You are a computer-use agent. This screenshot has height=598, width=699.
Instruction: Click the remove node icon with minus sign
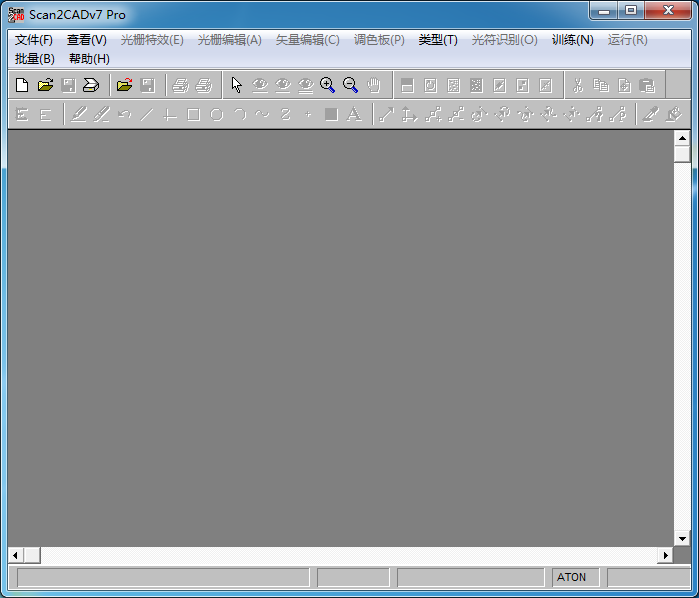tap(456, 115)
